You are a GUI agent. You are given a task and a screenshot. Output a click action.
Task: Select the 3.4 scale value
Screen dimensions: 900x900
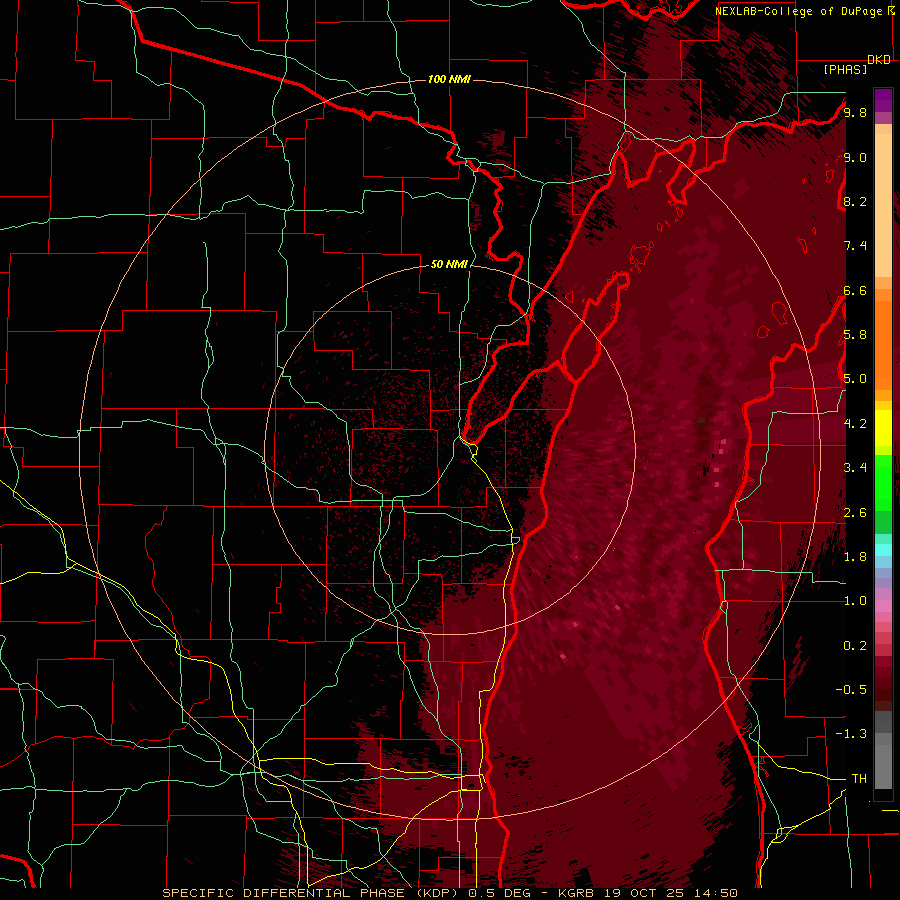[855, 468]
